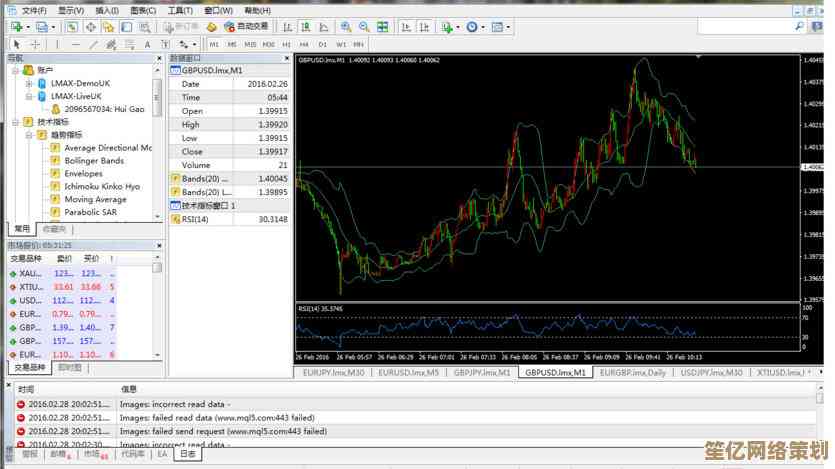
Task: Set chart timeframe to D1
Action: [323, 44]
